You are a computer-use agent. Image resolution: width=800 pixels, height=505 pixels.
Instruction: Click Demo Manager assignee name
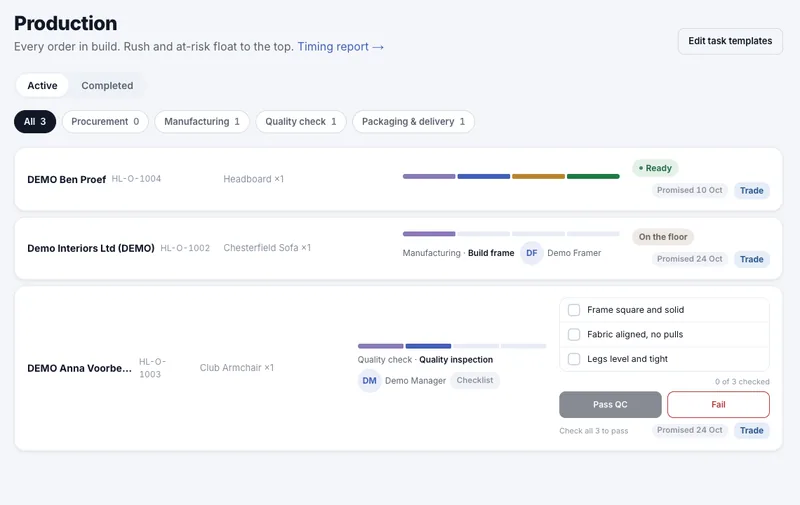(x=415, y=381)
